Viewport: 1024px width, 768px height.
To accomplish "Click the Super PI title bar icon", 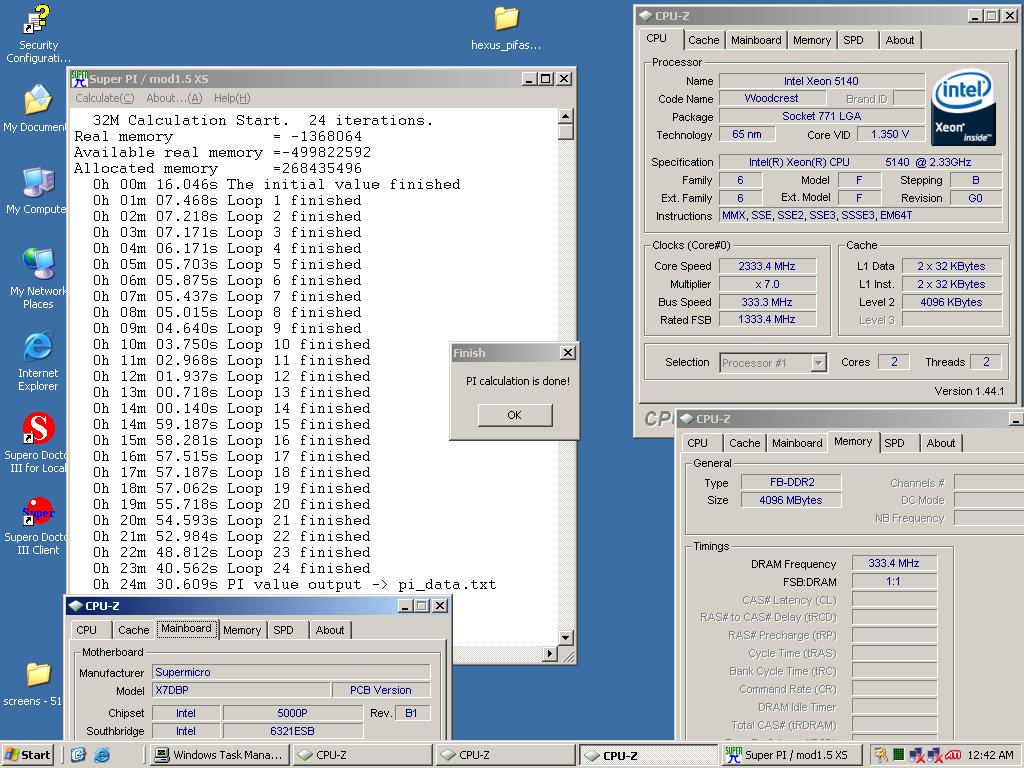I will pyautogui.click(x=79, y=78).
